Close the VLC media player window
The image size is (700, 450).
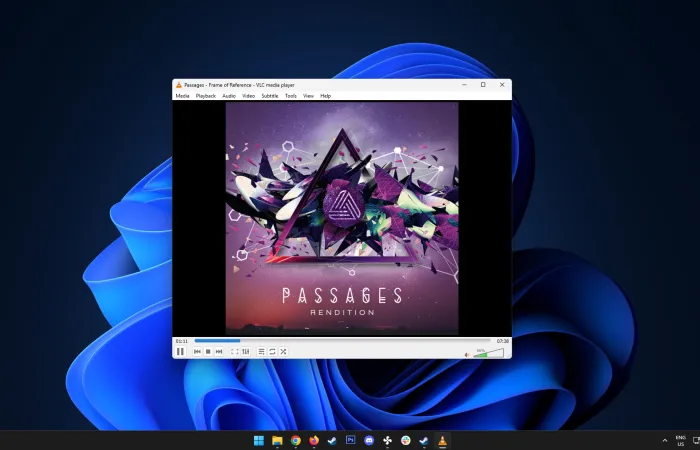pos(502,85)
